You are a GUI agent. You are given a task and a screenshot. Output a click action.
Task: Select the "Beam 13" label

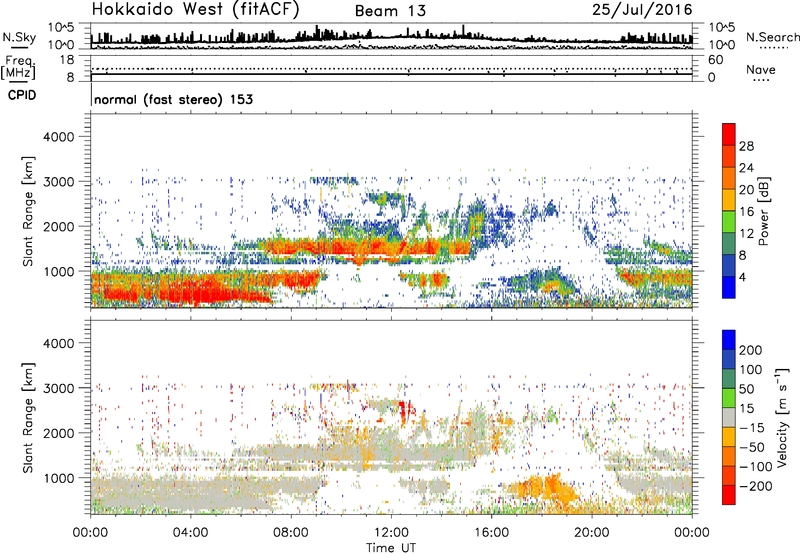coord(390,11)
